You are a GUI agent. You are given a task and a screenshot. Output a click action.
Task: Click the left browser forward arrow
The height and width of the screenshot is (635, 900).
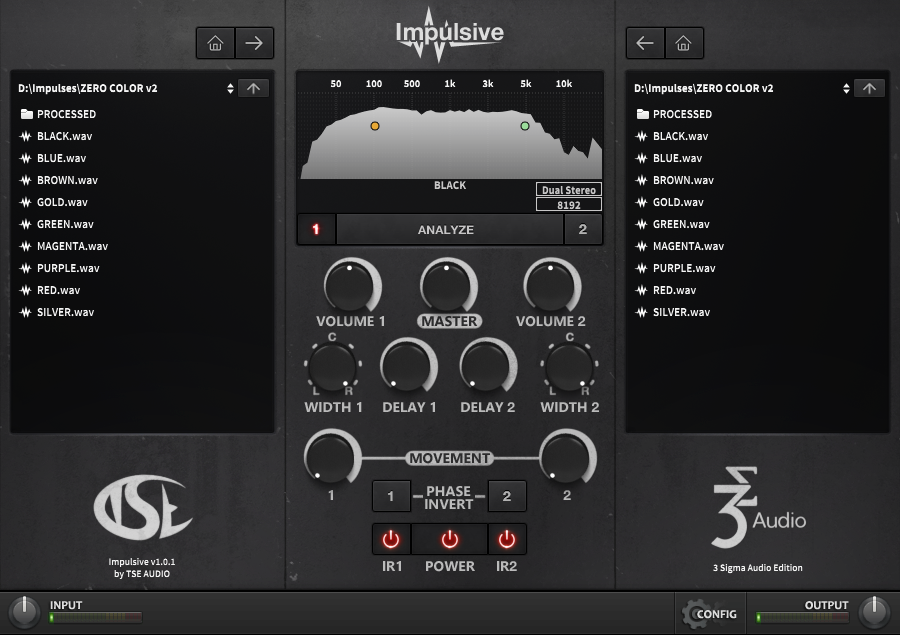(254, 43)
